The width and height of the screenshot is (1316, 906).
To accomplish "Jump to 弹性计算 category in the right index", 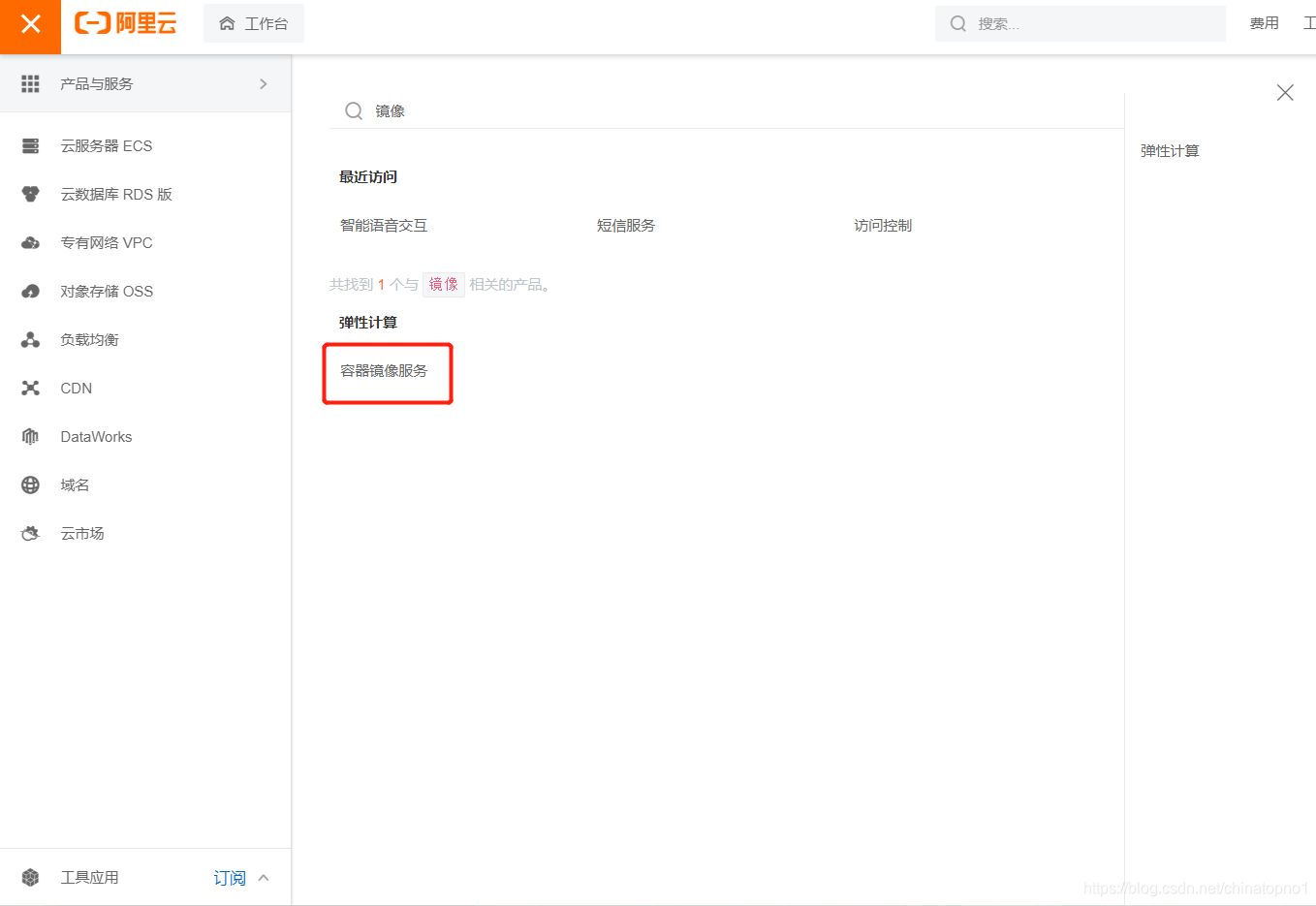I will [x=1170, y=151].
